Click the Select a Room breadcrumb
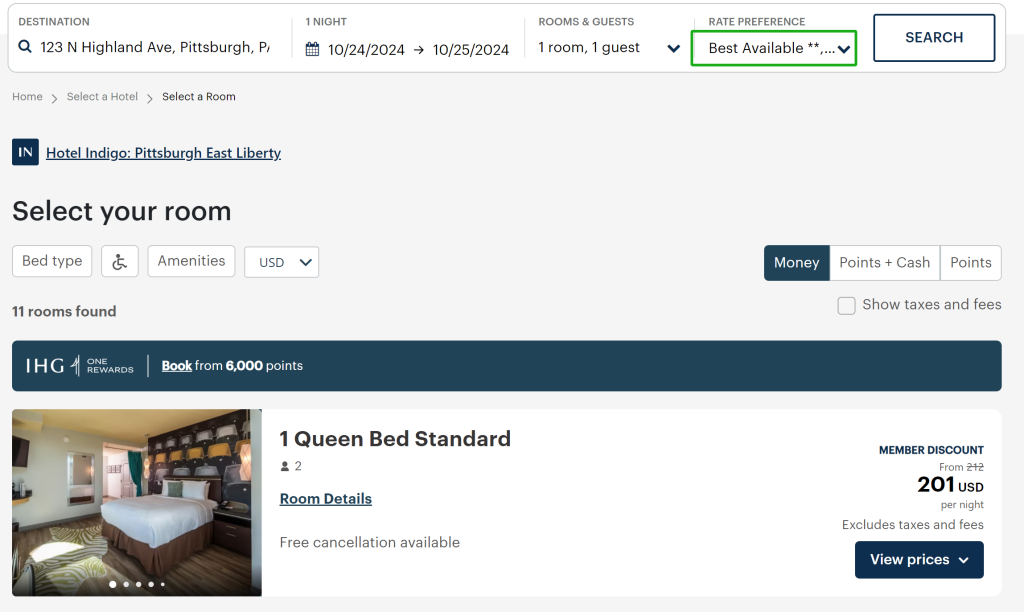Image resolution: width=1024 pixels, height=612 pixels. coord(199,97)
